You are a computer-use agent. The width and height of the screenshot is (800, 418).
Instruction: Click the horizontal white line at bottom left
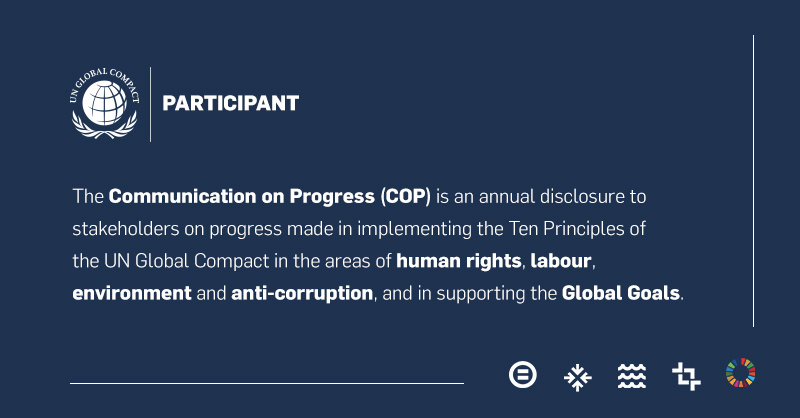pos(266,382)
